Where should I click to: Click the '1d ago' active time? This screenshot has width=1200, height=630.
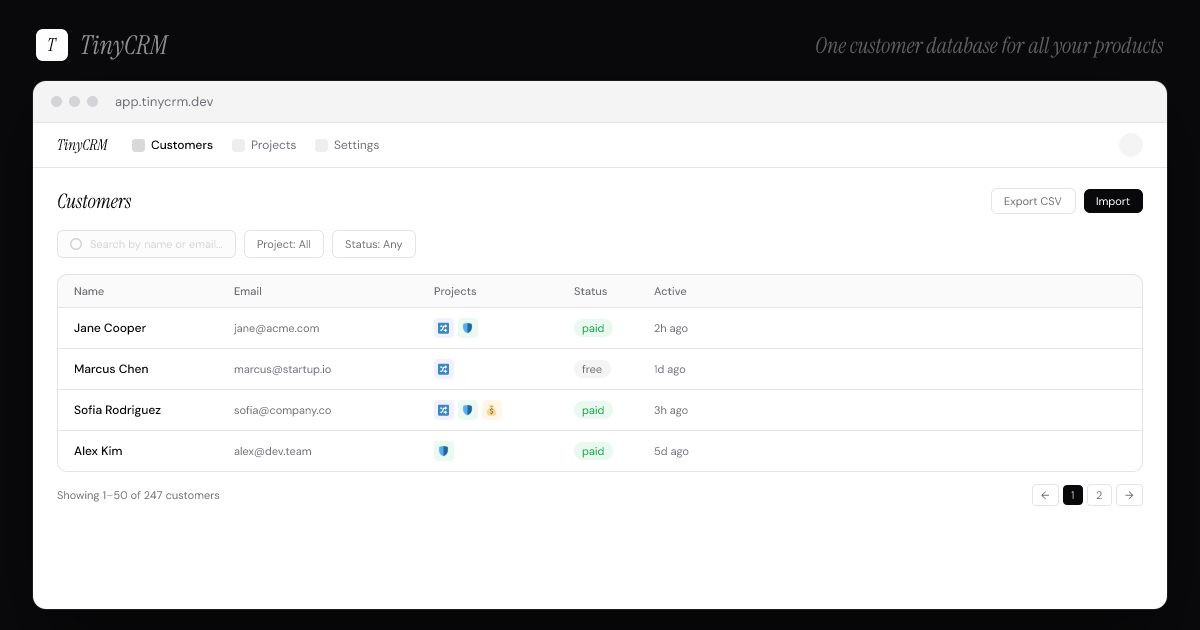pos(670,369)
